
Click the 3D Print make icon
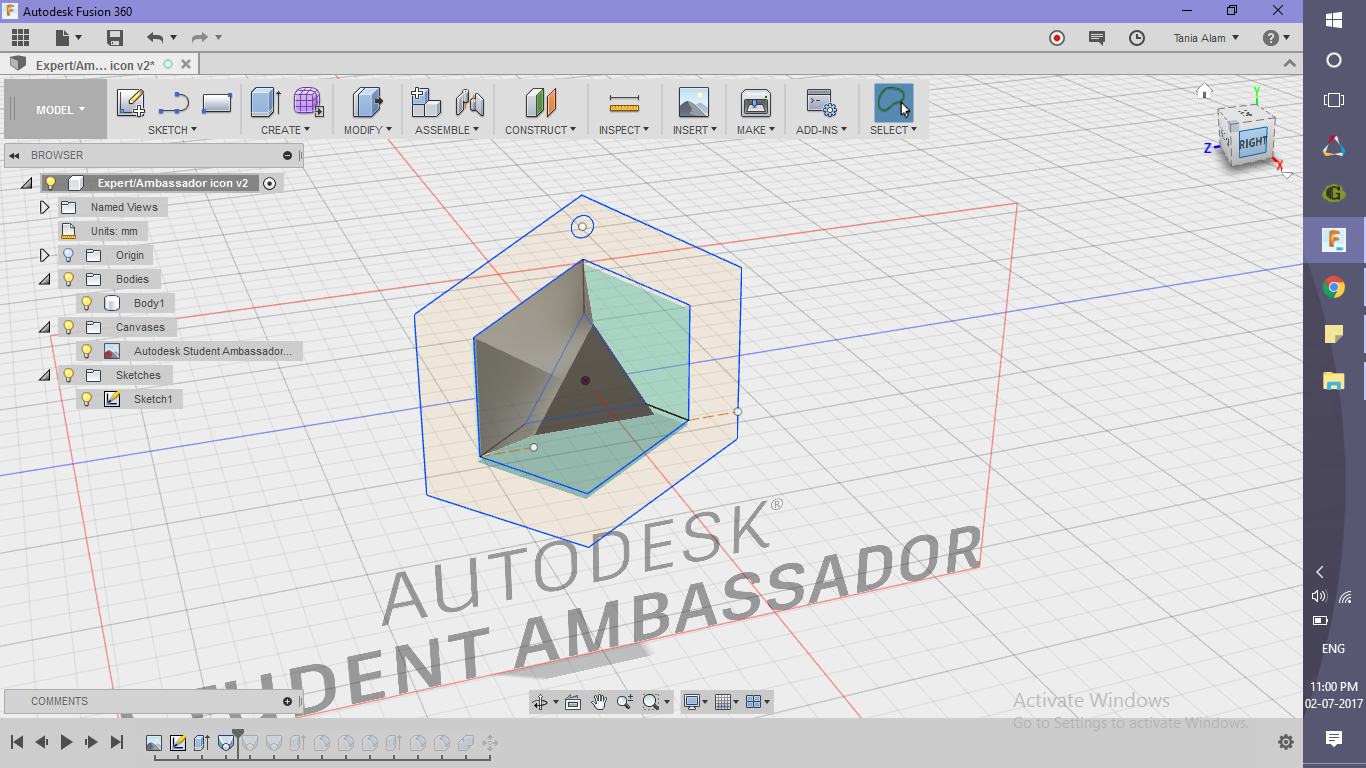[755, 103]
